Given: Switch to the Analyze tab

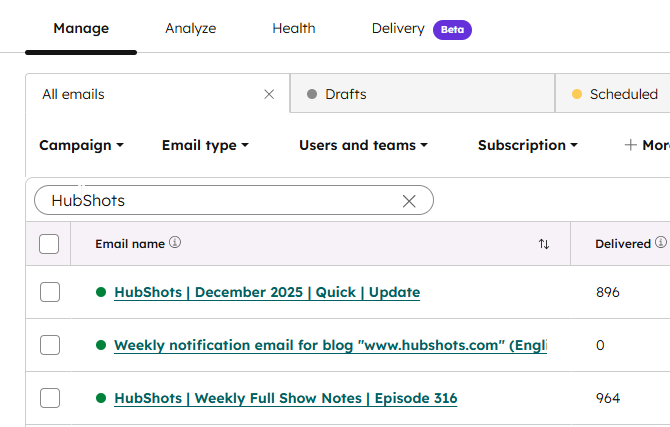Looking at the screenshot, I should click(190, 28).
